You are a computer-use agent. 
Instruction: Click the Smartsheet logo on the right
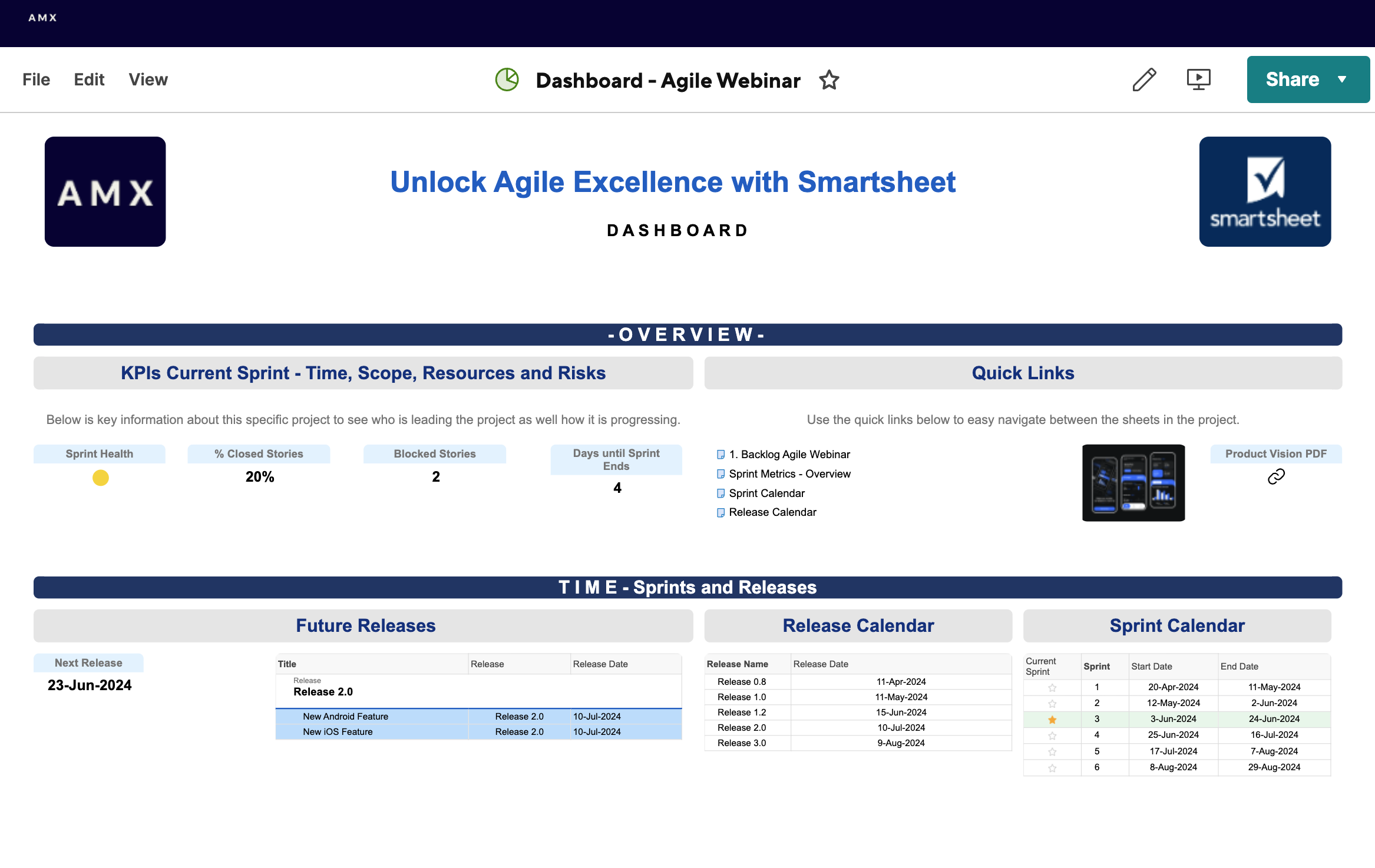[1264, 191]
